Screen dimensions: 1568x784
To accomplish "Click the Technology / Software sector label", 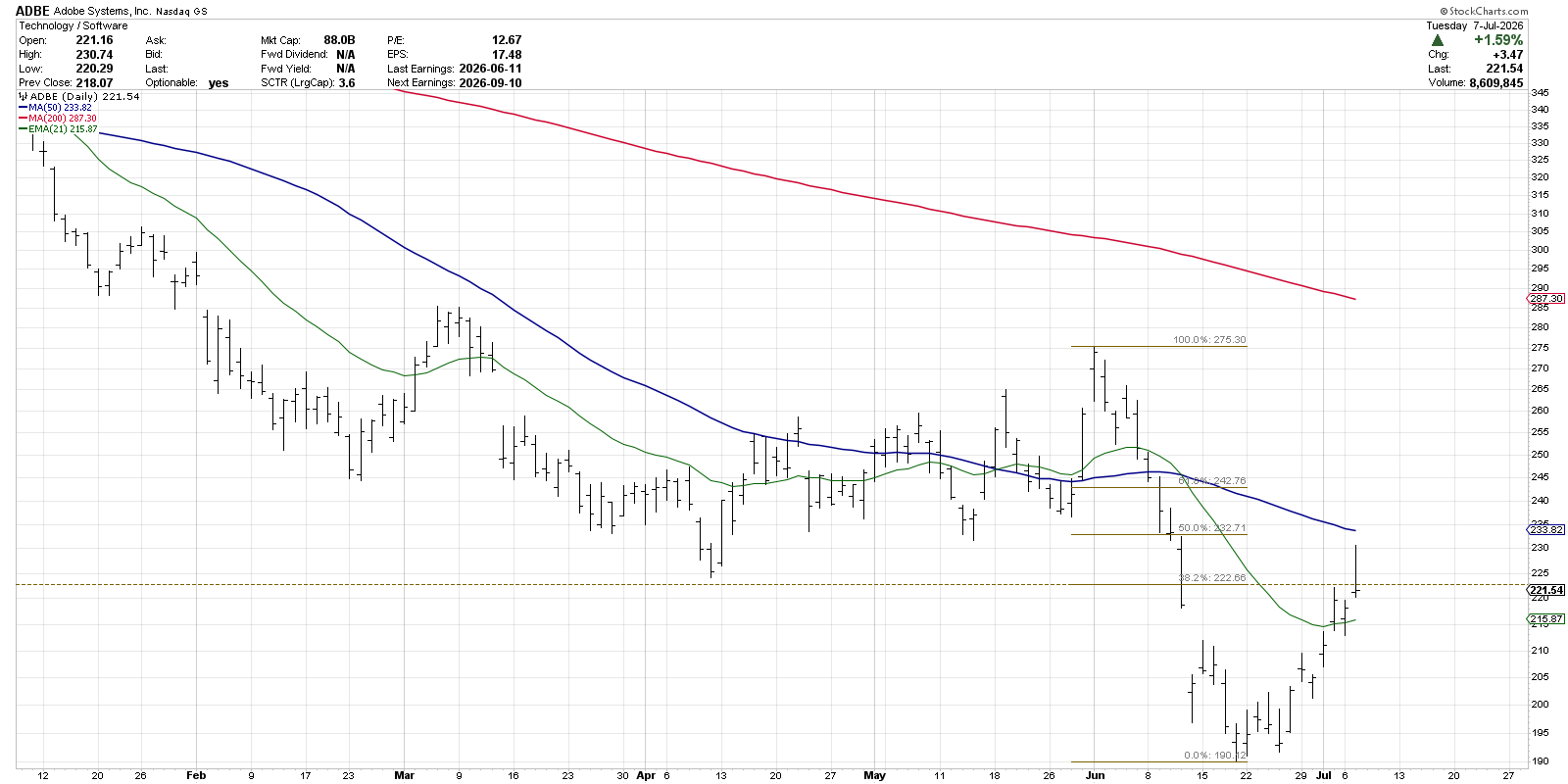I will coord(73,25).
